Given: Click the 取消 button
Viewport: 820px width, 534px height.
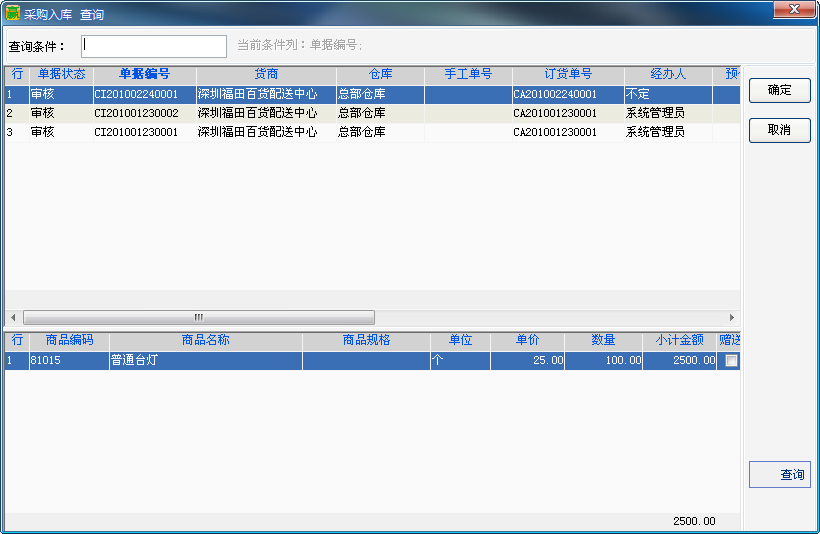Looking at the screenshot, I should point(779,130).
